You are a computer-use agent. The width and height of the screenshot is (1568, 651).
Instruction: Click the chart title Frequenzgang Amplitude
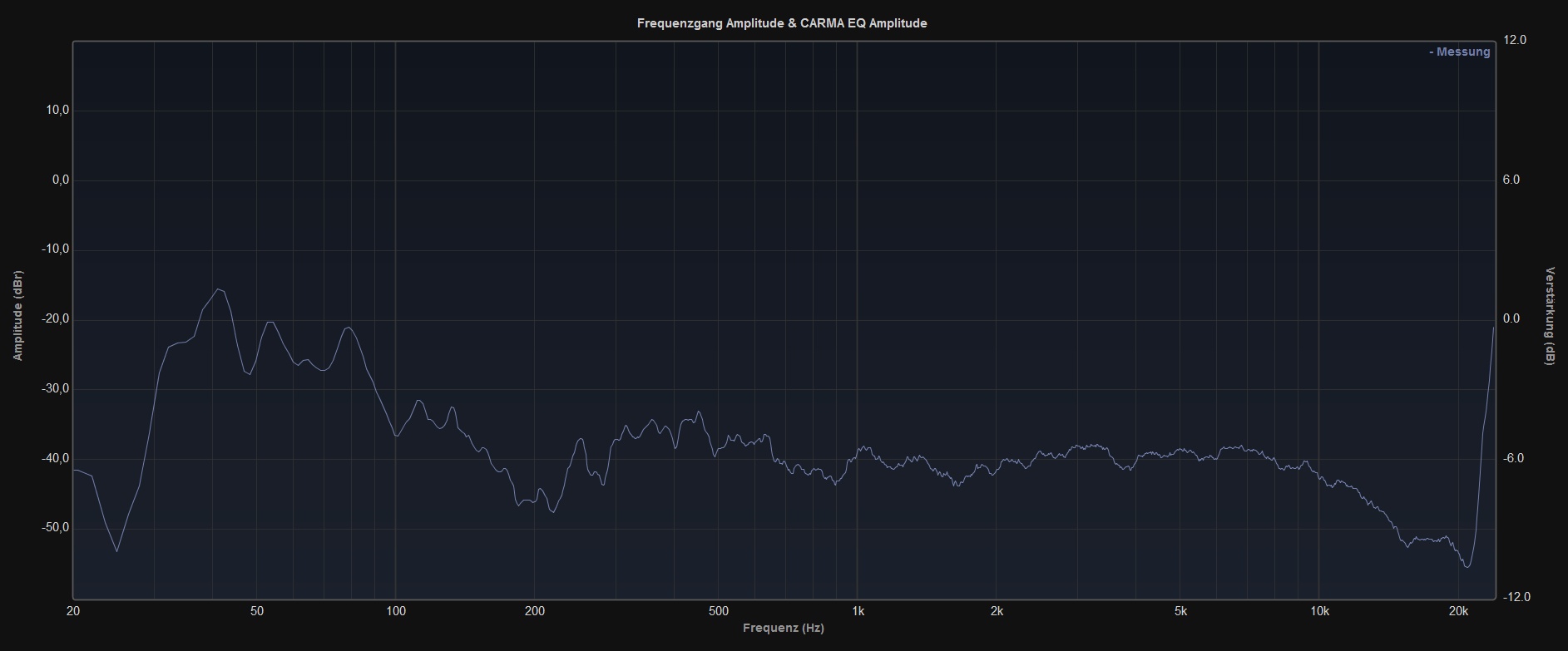click(x=781, y=23)
